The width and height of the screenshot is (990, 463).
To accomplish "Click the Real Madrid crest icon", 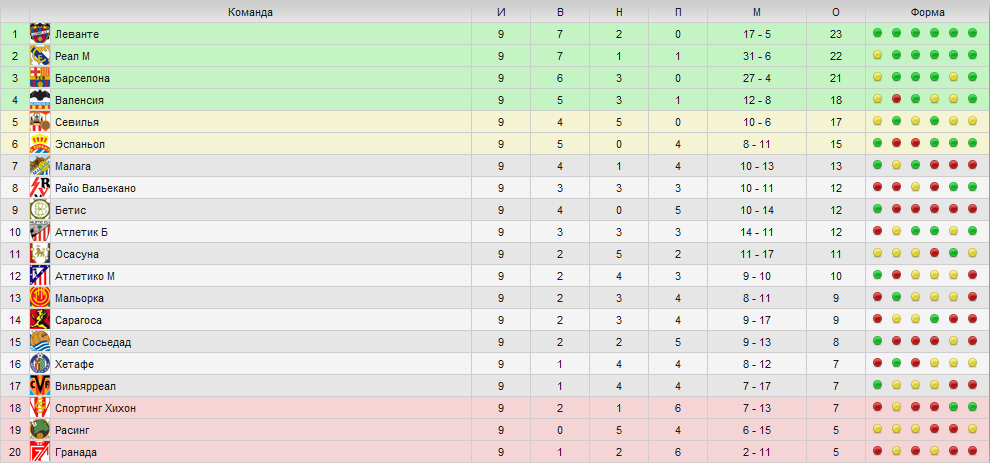I will pyautogui.click(x=40, y=56).
